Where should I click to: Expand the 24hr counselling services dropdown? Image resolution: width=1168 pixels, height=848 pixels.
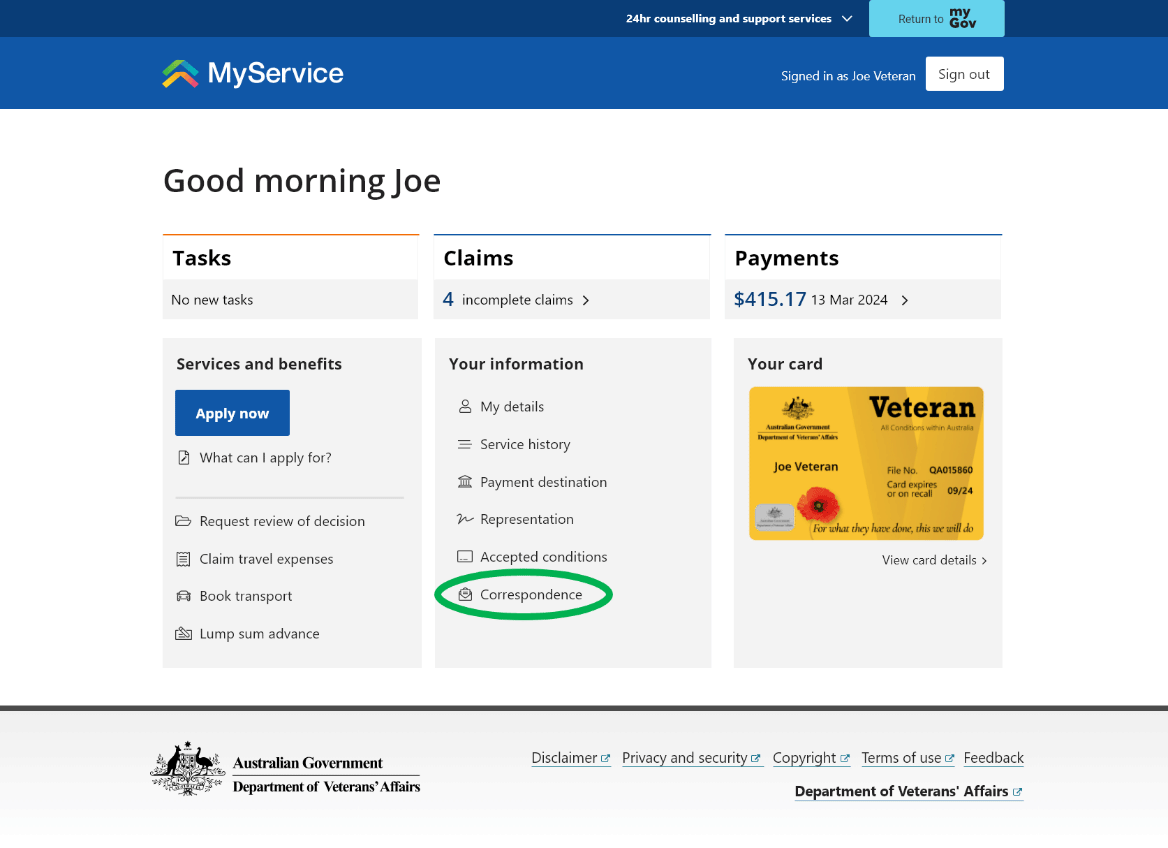click(846, 18)
